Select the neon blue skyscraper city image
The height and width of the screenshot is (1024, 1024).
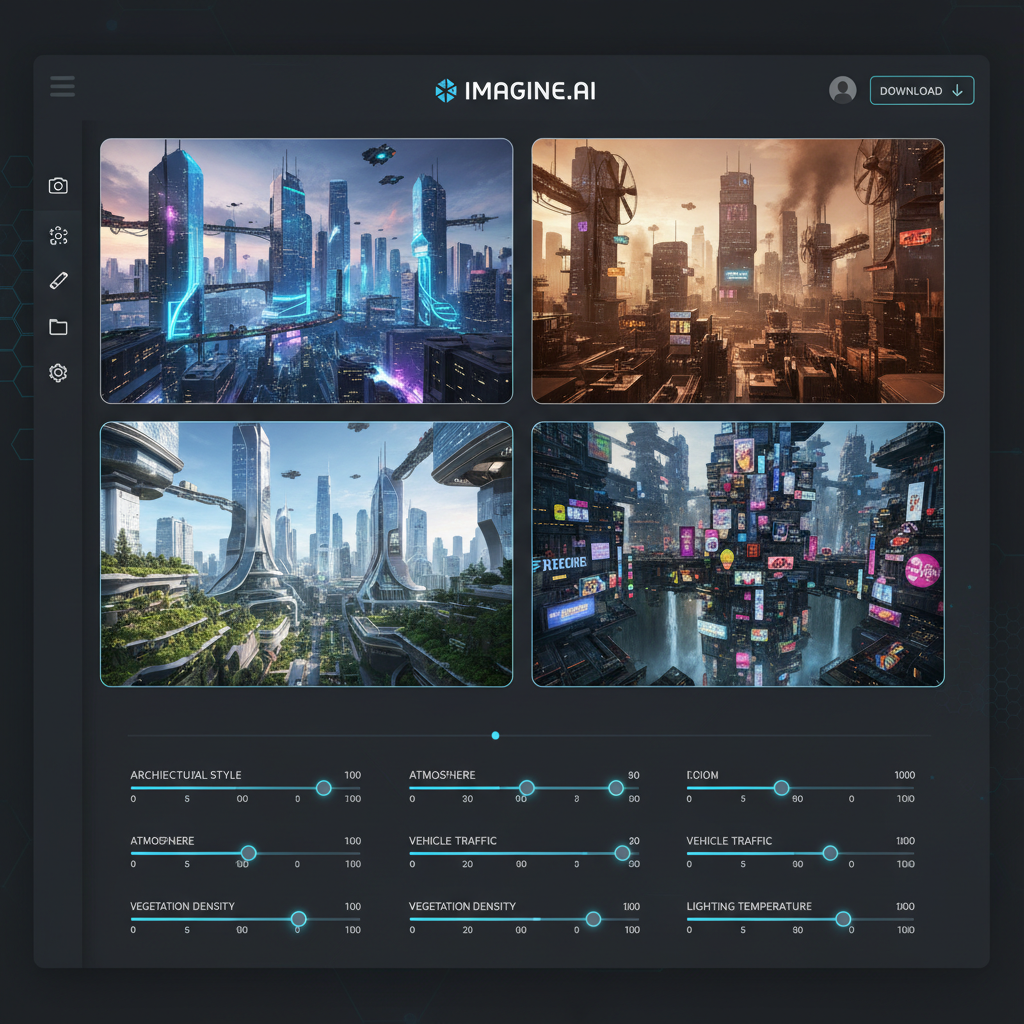click(x=306, y=271)
